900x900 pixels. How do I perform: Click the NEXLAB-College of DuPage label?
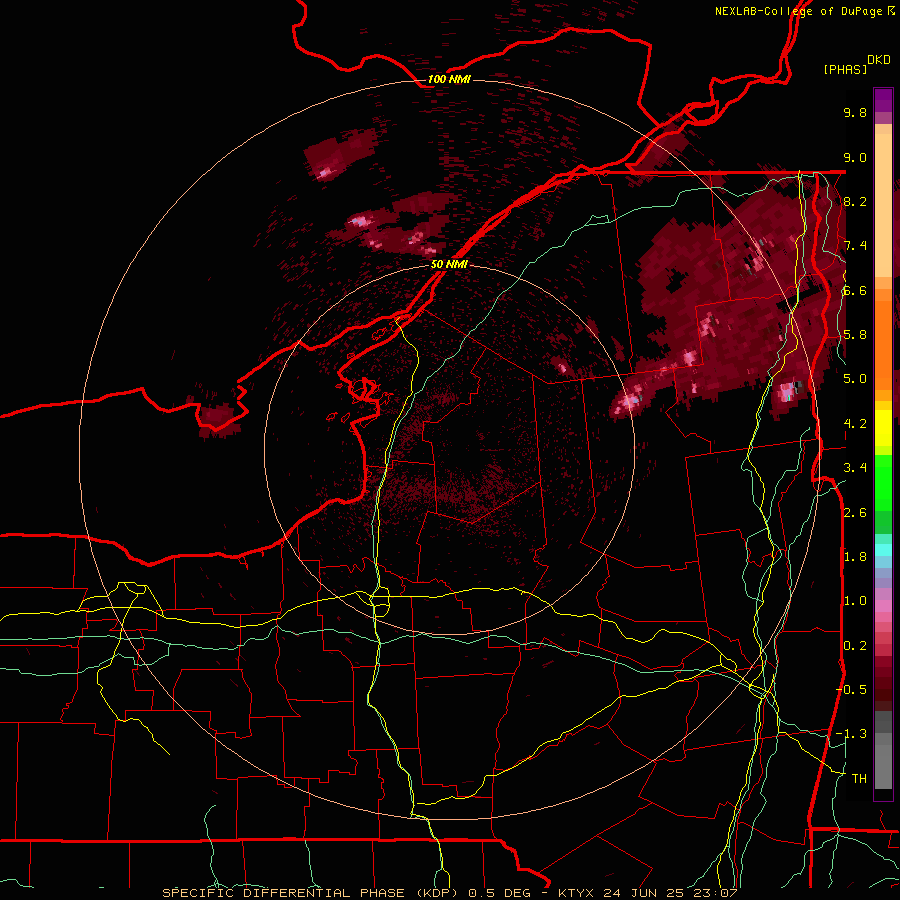[799, 11]
